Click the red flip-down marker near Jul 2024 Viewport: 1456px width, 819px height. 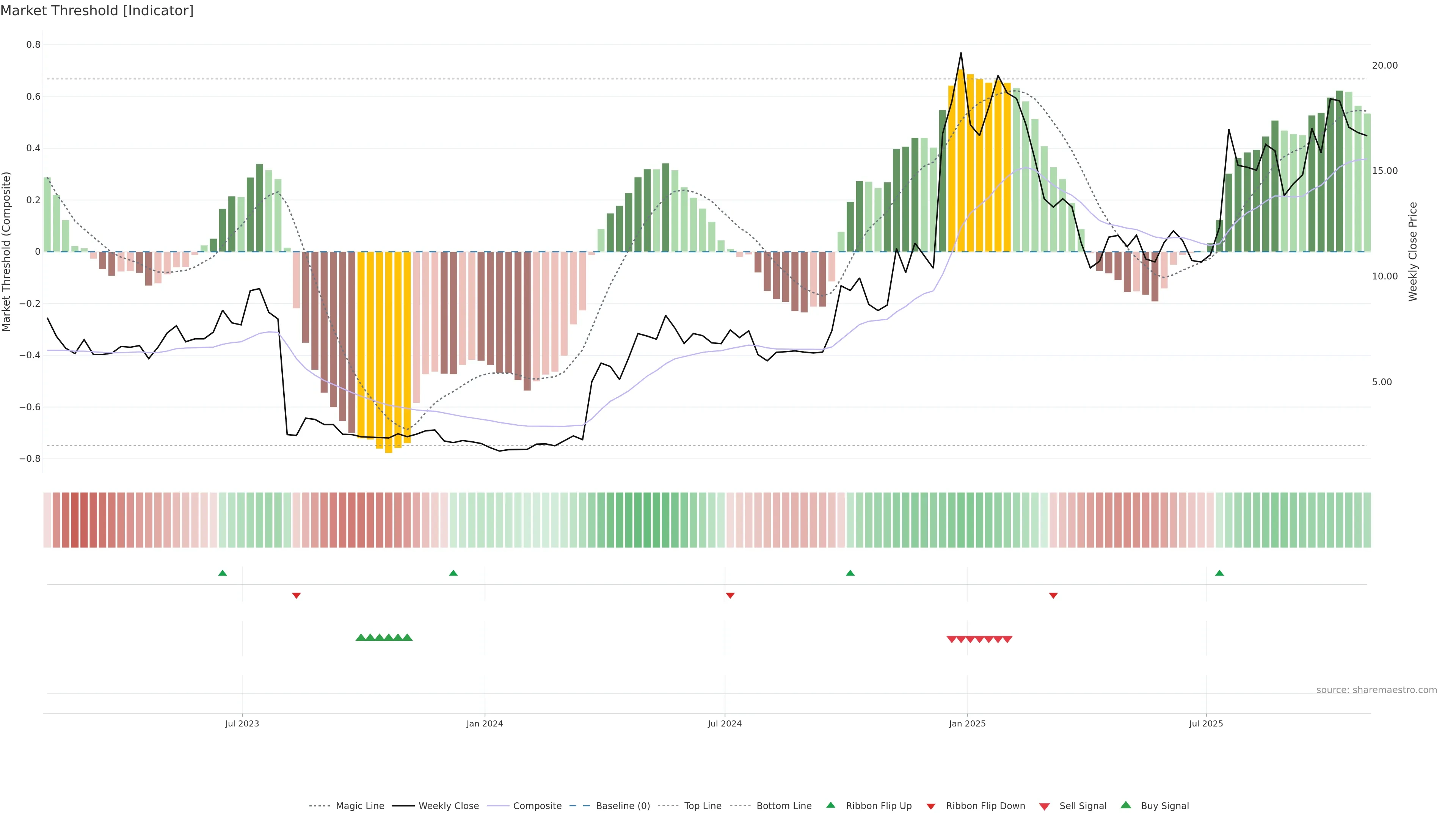click(x=730, y=596)
